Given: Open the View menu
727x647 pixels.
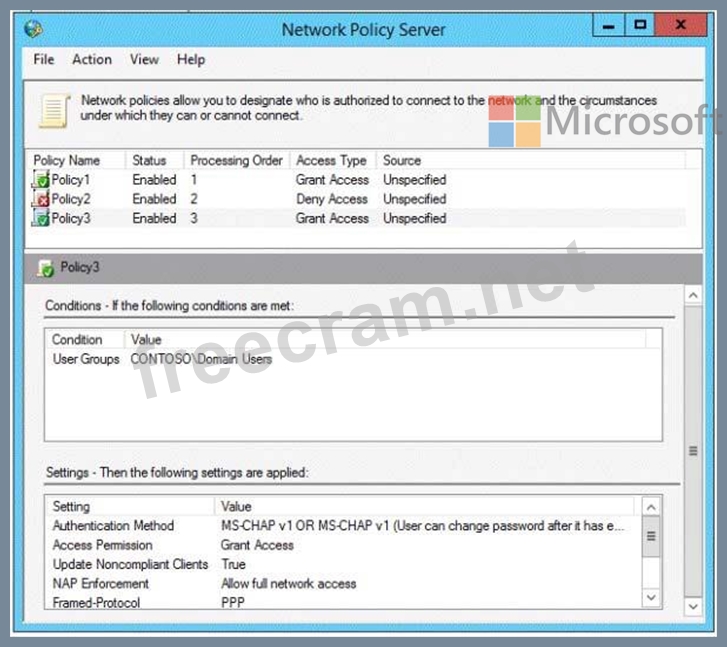Looking at the screenshot, I should 144,59.
